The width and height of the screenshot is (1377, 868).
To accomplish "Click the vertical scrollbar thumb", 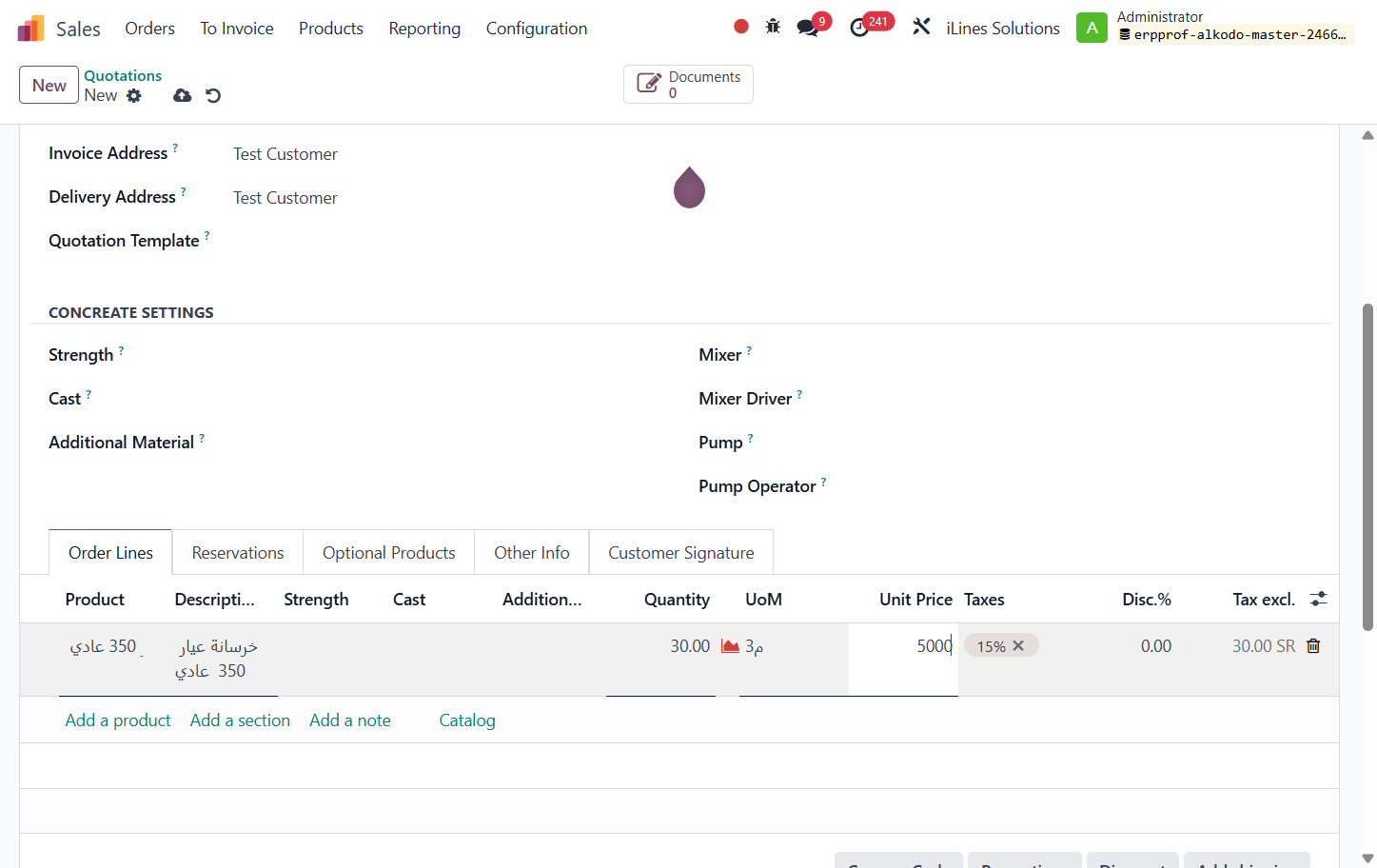I will tap(1367, 466).
